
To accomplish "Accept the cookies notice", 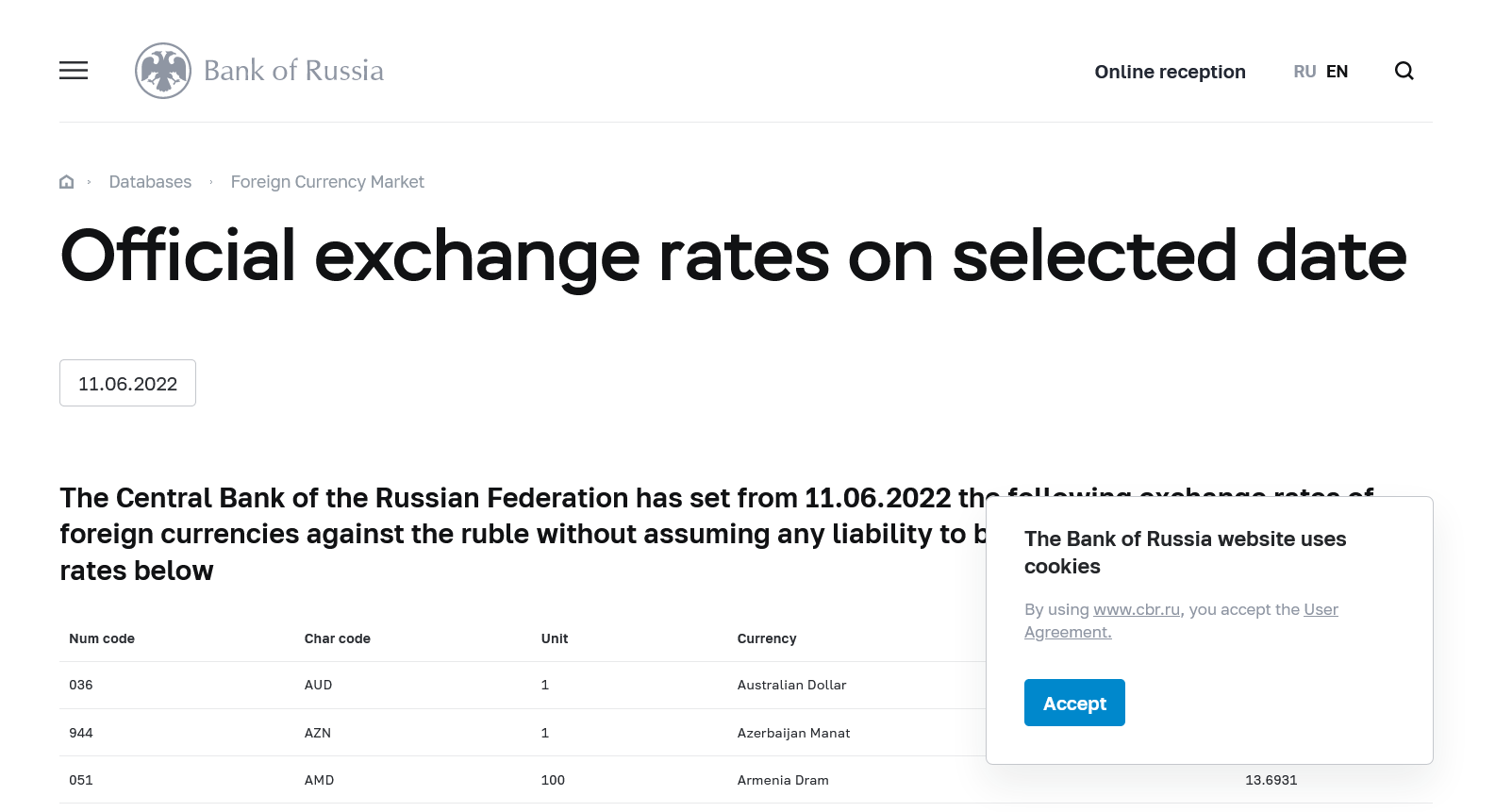I will (x=1074, y=703).
